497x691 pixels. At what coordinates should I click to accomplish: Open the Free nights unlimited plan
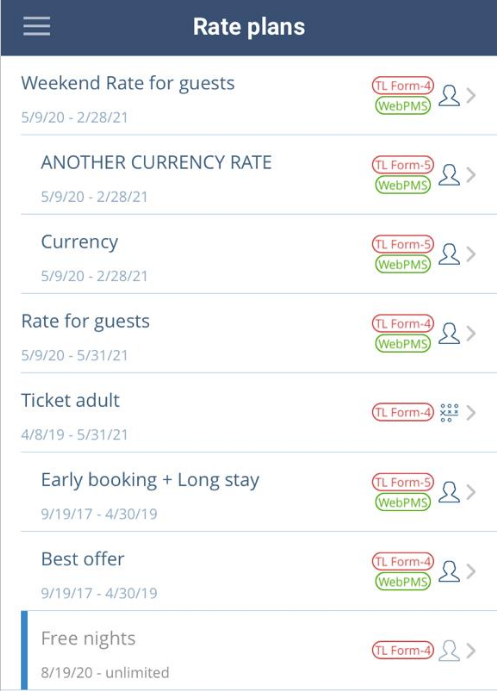click(259, 651)
